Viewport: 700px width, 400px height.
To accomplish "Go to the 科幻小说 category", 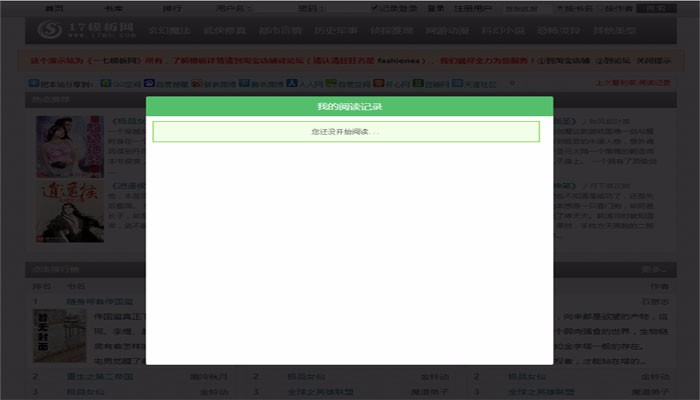I will [x=503, y=30].
